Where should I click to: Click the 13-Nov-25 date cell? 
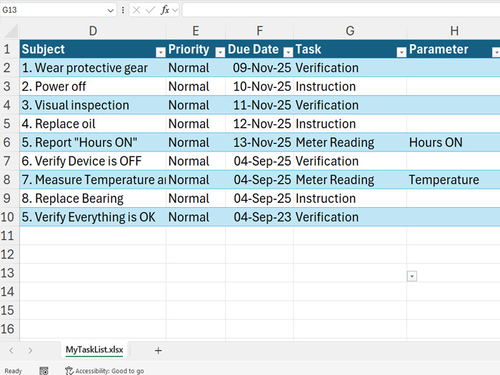tap(260, 143)
